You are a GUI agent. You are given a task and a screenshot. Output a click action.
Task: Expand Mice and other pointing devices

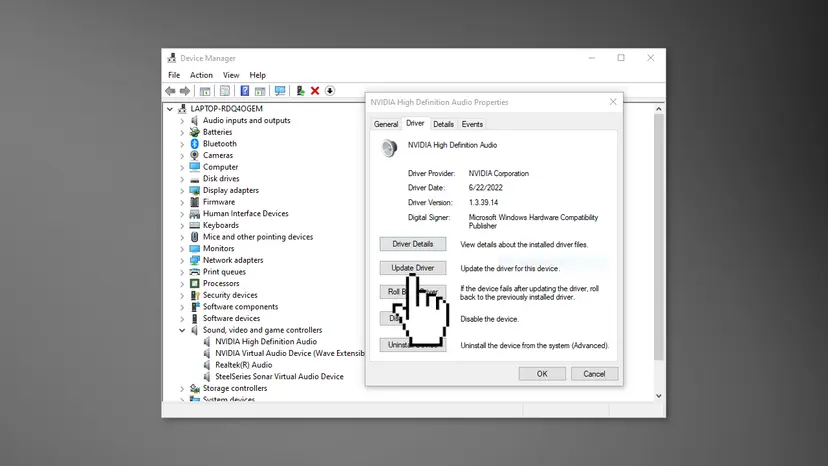pyautogui.click(x=182, y=237)
